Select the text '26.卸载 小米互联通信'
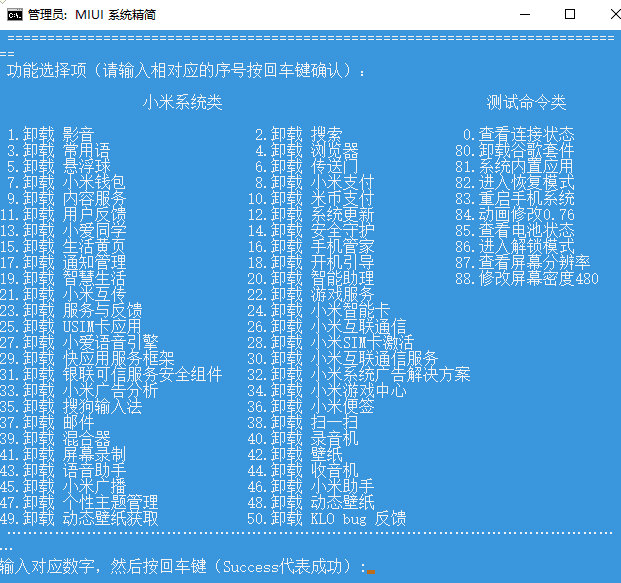The height and width of the screenshot is (583, 621). [x=327, y=327]
